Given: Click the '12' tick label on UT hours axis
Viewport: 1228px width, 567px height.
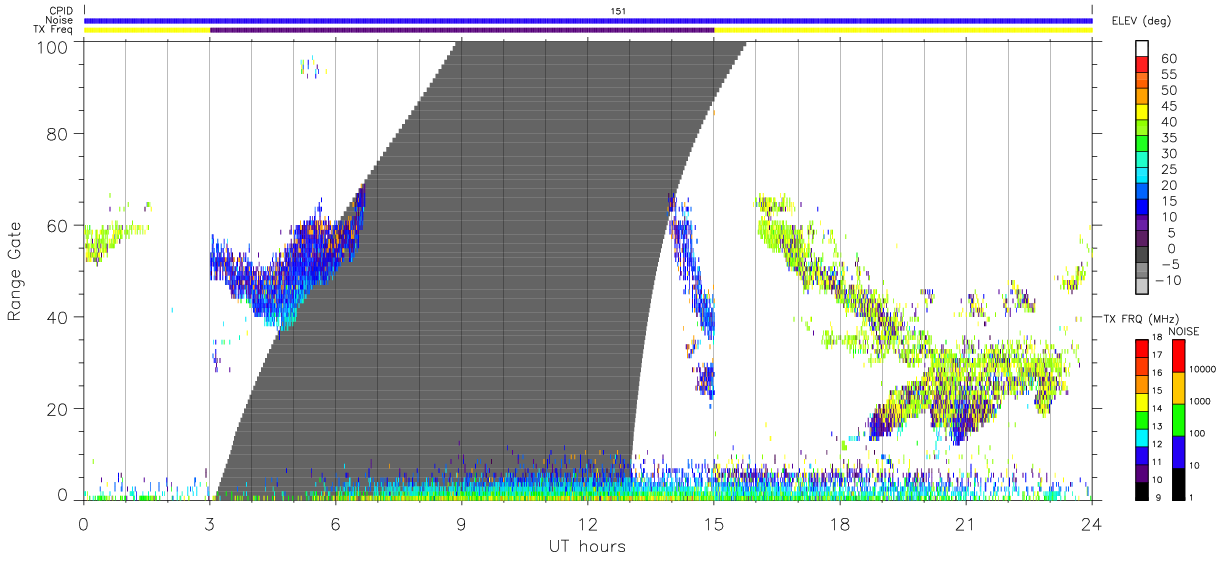Looking at the screenshot, I should point(588,524).
